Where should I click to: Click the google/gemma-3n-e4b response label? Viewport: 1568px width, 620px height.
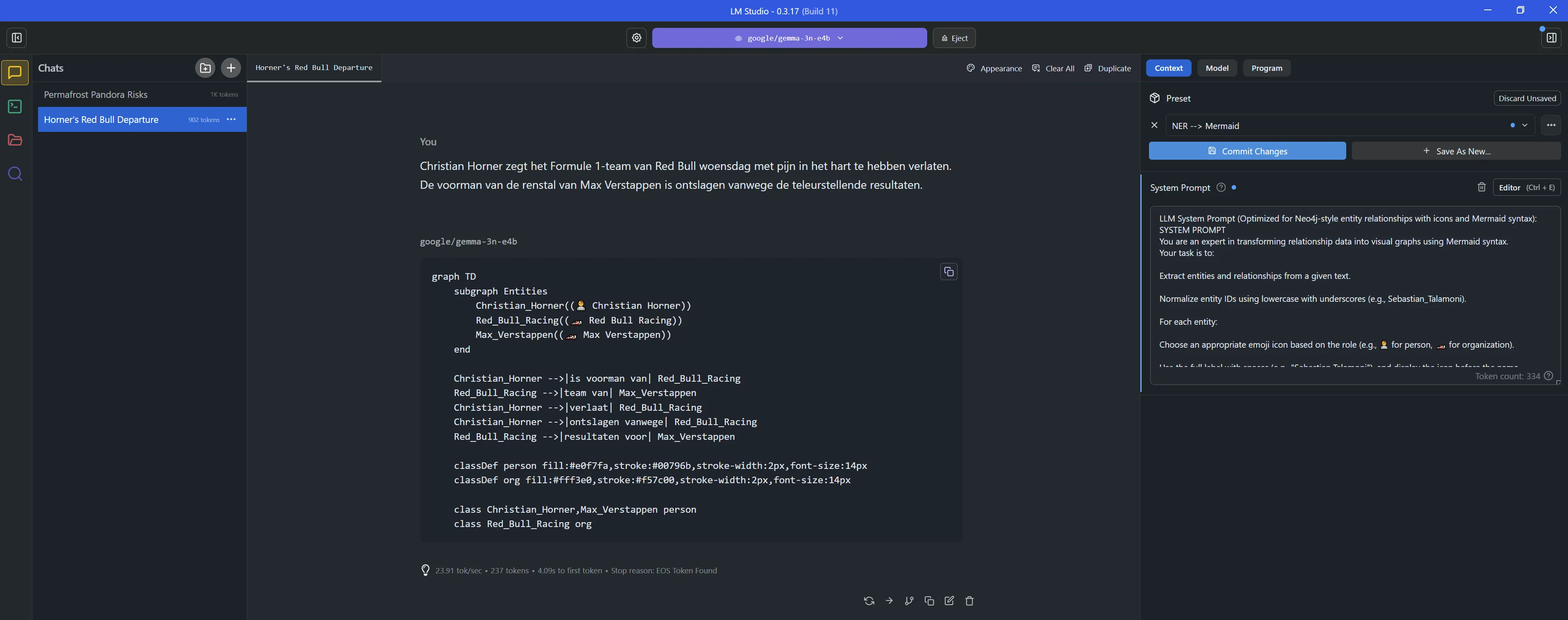pyautogui.click(x=468, y=242)
